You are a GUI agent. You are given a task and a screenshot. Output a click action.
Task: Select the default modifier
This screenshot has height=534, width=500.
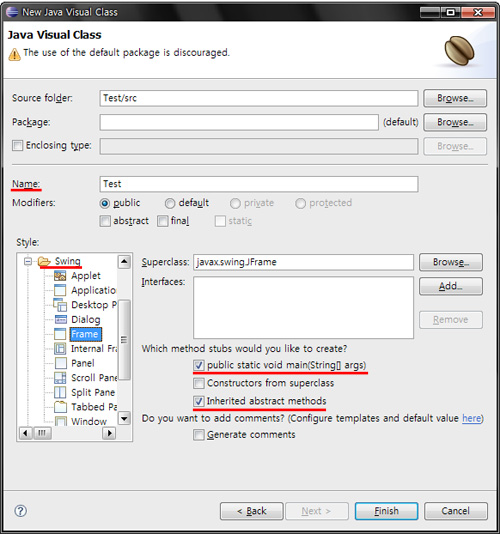tap(170, 203)
